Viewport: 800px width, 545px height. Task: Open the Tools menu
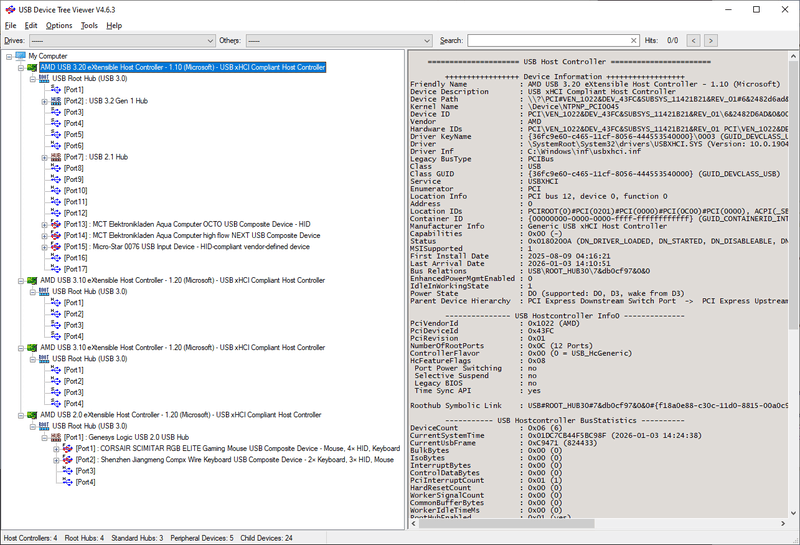coord(89,26)
